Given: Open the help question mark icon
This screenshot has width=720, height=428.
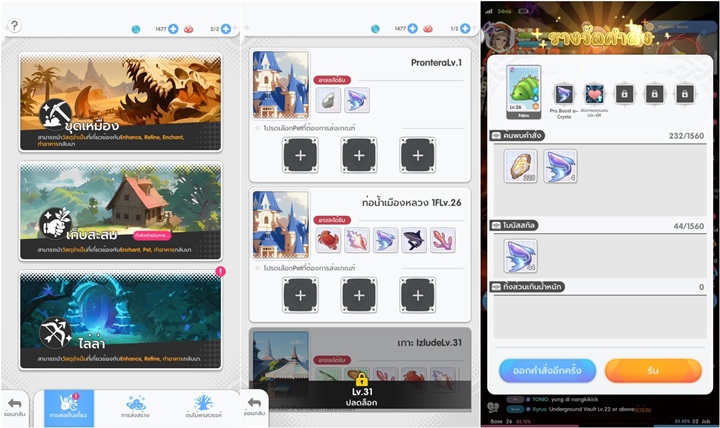Looking at the screenshot, I should coord(14,25).
